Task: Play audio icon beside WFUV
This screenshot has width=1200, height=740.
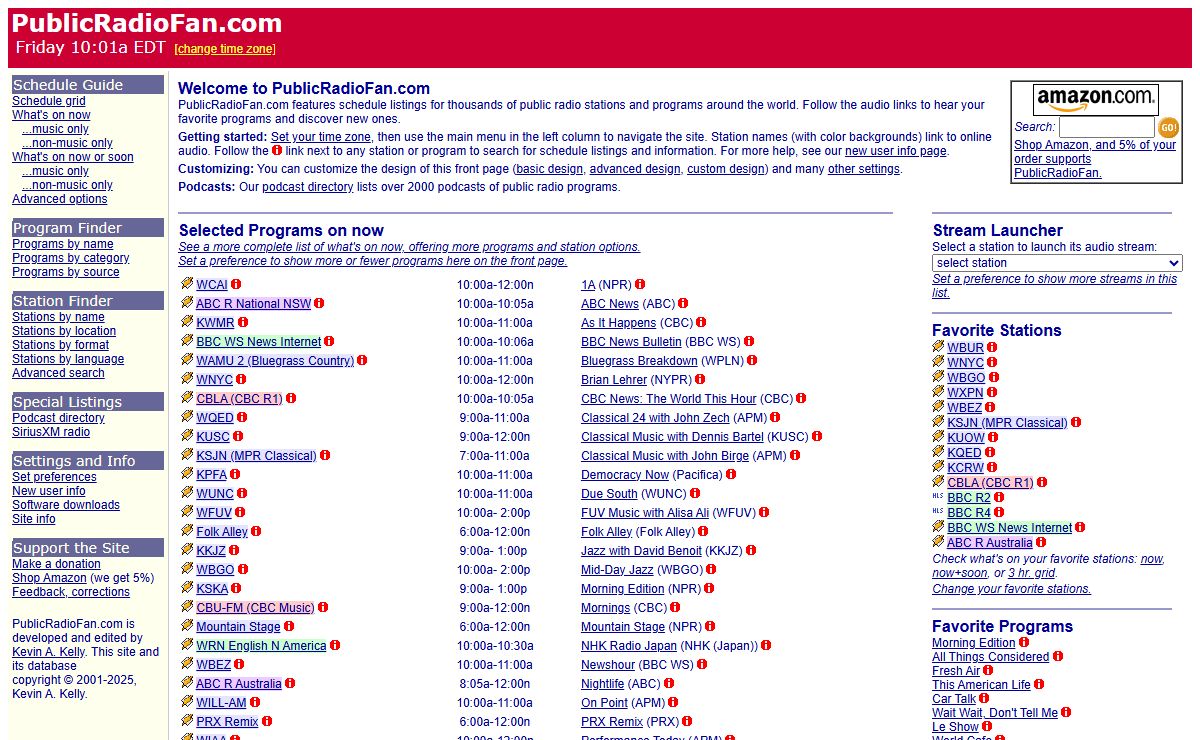Action: point(187,512)
